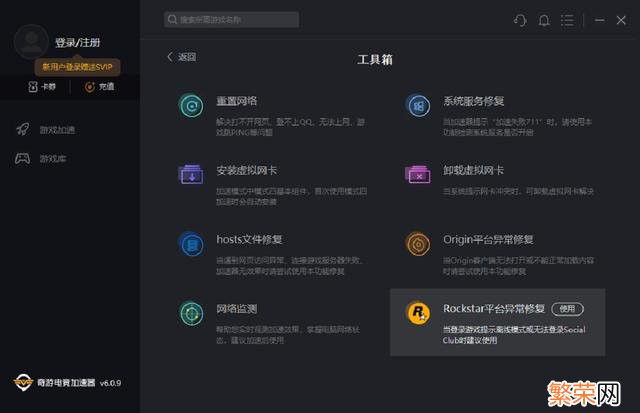Image resolution: width=640 pixels, height=413 pixels.
Task: Click the user avatar icon
Action: [x=31, y=41]
